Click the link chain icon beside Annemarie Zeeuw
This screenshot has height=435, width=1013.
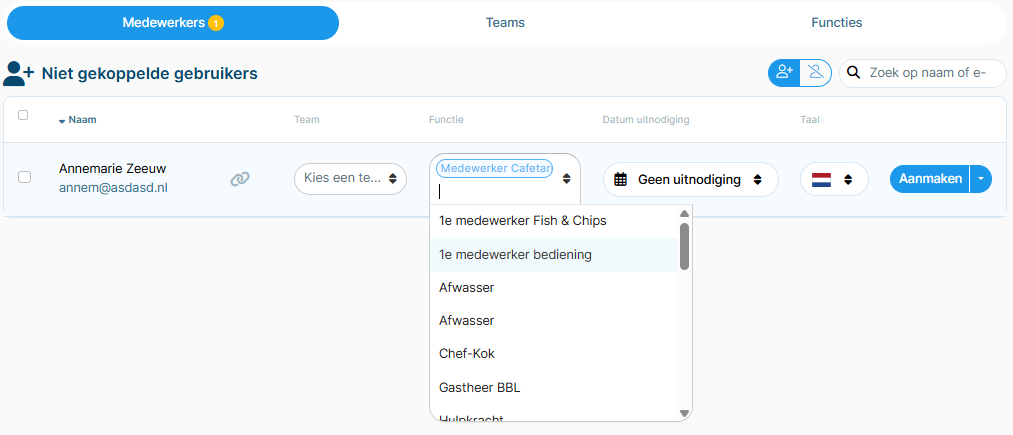(240, 179)
